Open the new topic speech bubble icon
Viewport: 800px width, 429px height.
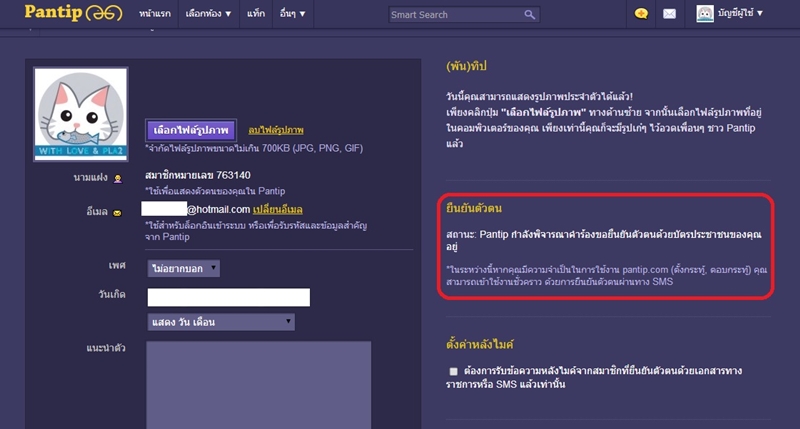641,14
